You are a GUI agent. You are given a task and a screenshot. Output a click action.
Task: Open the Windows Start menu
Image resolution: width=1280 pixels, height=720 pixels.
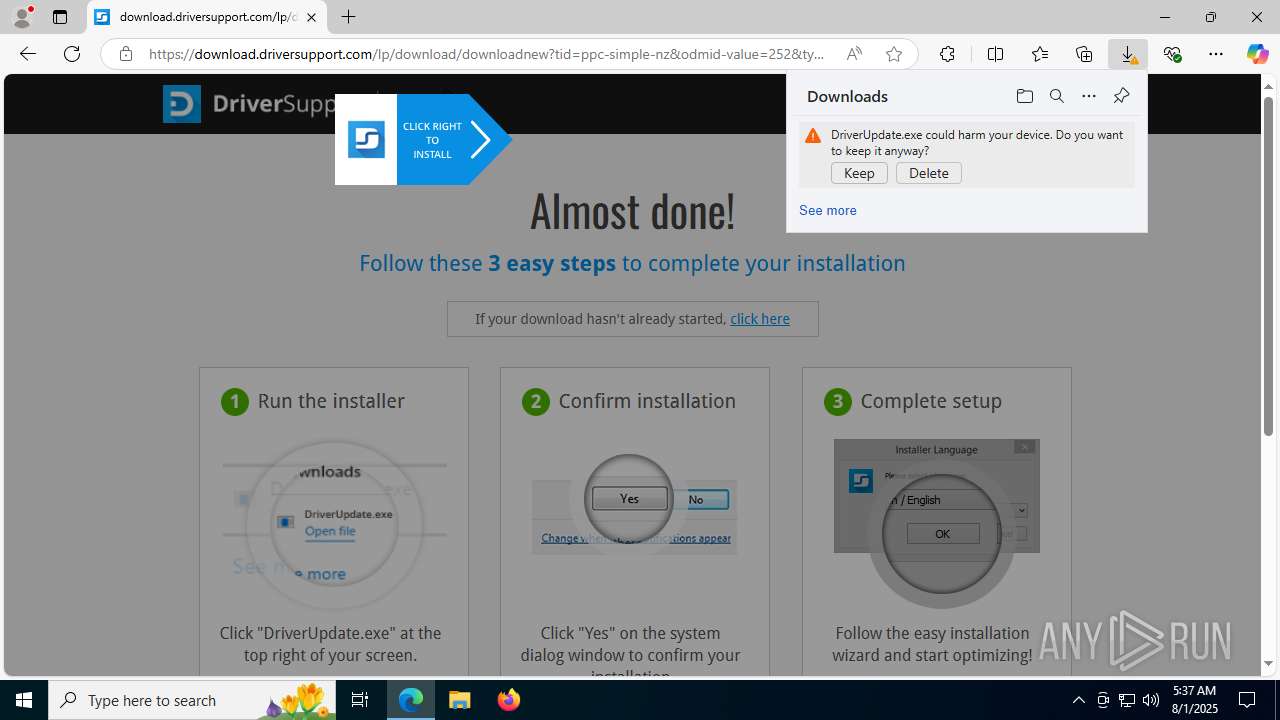click(24, 700)
